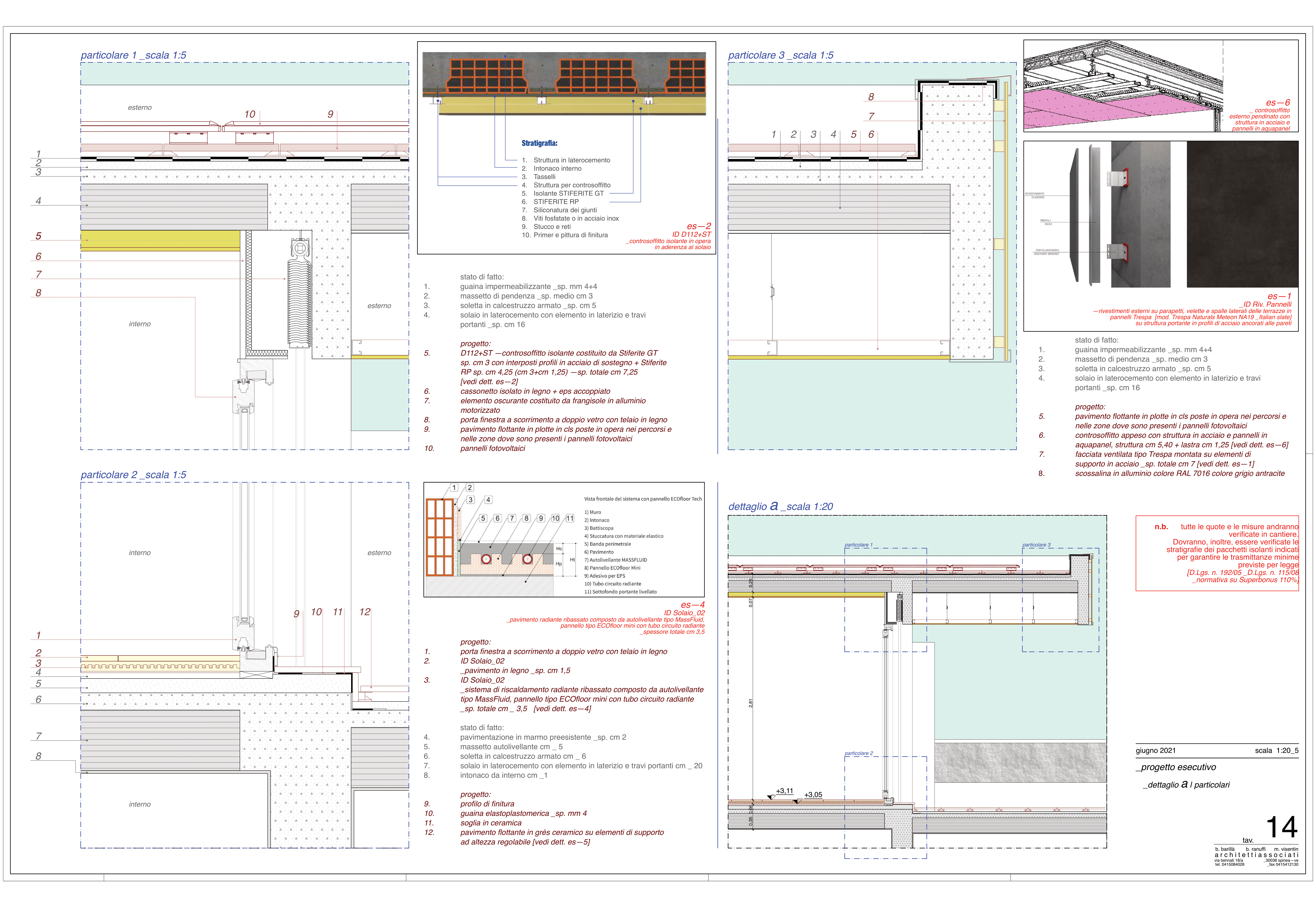Click the 'particolare 3 _scala 1:5' title
The width and height of the screenshot is (1316, 907).
(781, 55)
